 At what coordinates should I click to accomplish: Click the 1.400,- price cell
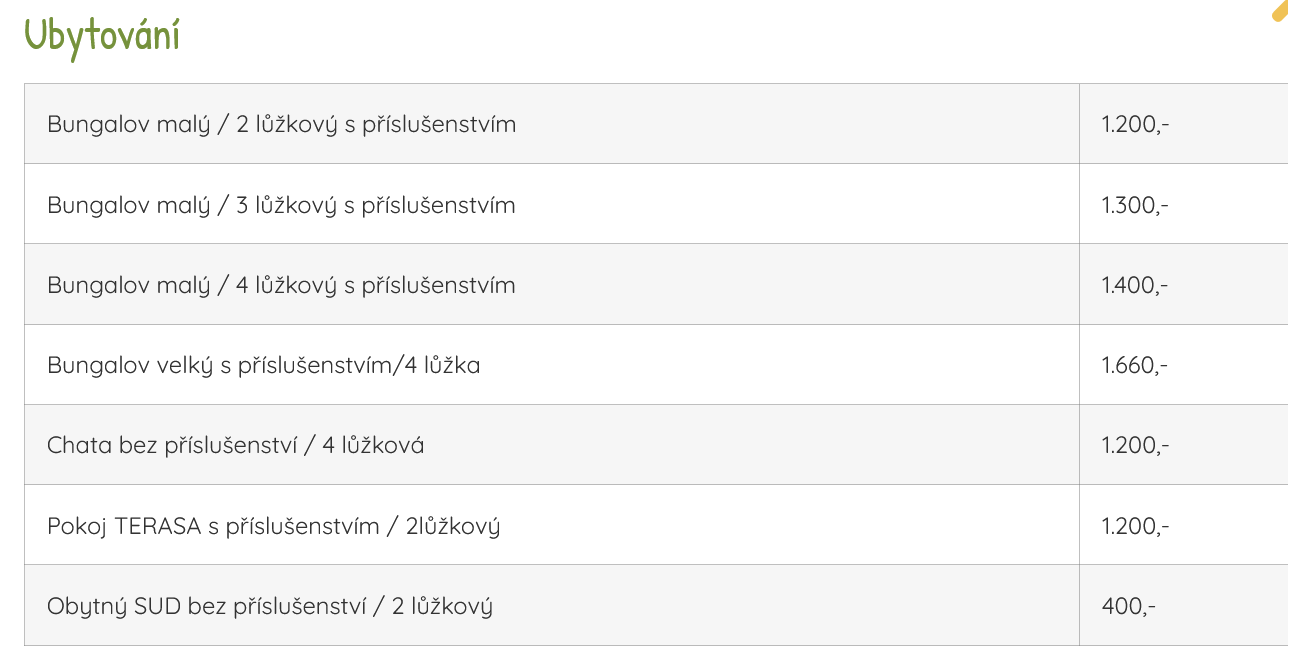[1184, 285]
